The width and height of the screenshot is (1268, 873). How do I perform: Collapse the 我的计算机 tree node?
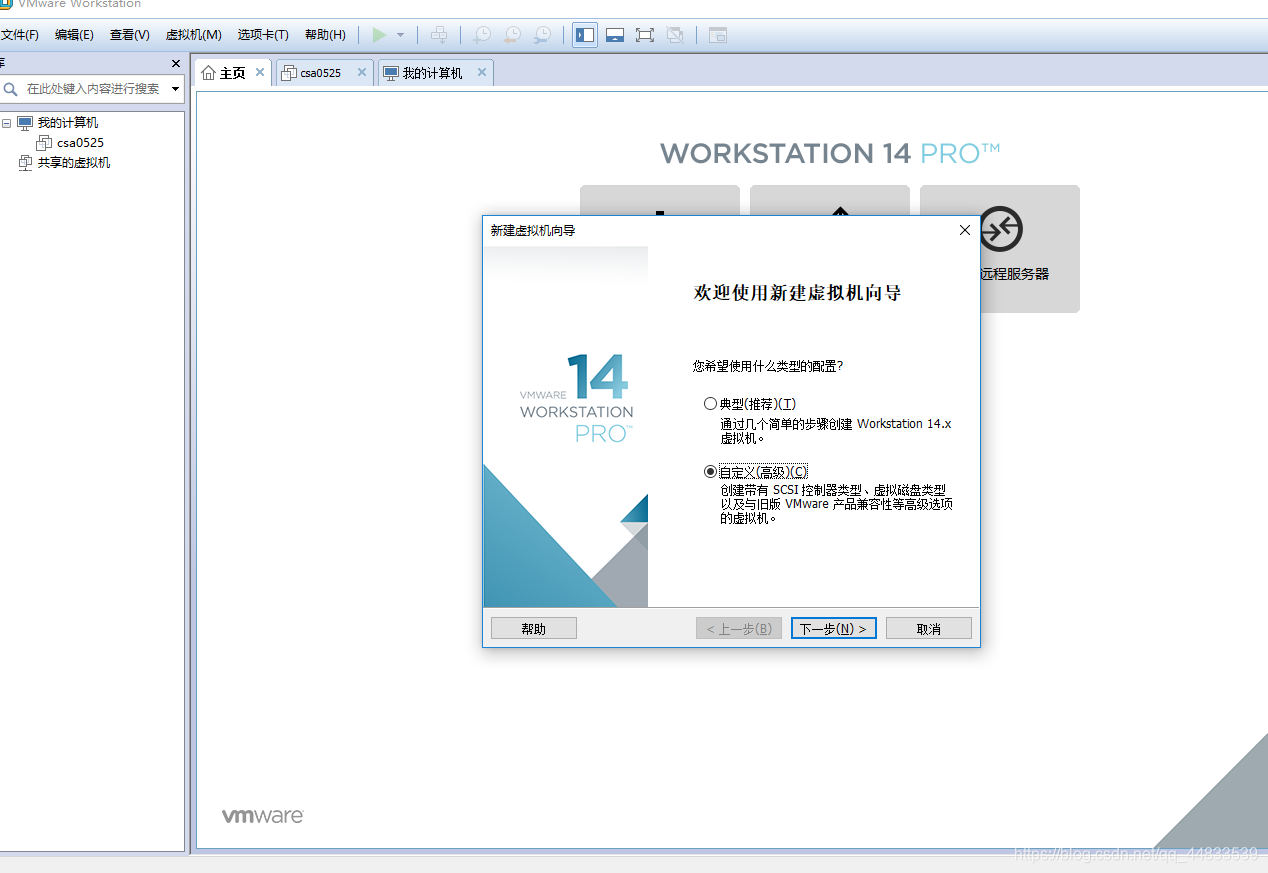[x=6, y=123]
